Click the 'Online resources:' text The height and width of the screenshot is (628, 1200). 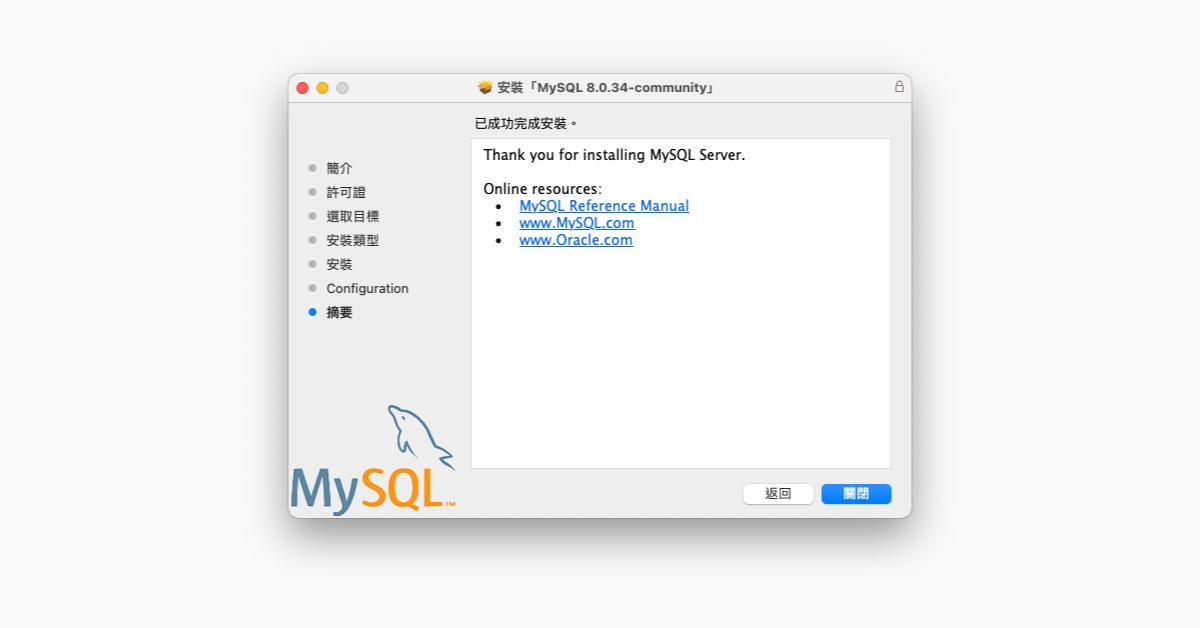pyautogui.click(x=543, y=189)
